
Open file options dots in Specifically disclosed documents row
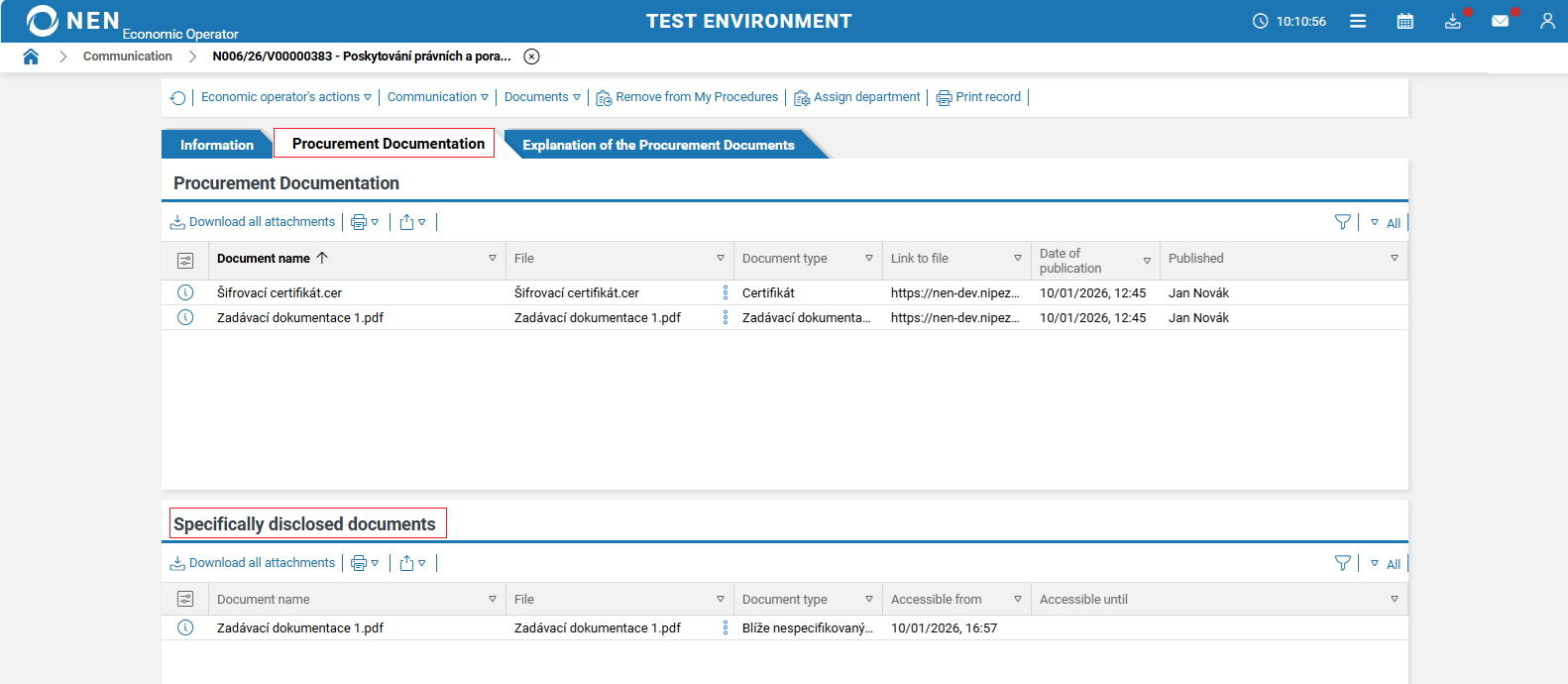[726, 627]
